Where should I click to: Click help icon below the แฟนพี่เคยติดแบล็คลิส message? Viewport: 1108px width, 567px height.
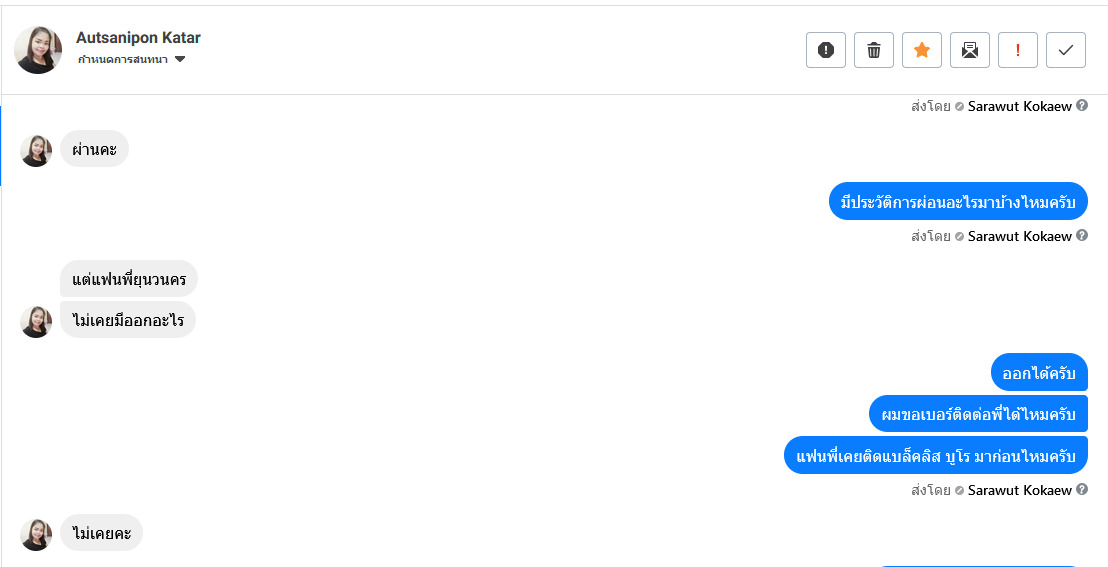pyautogui.click(x=1082, y=490)
